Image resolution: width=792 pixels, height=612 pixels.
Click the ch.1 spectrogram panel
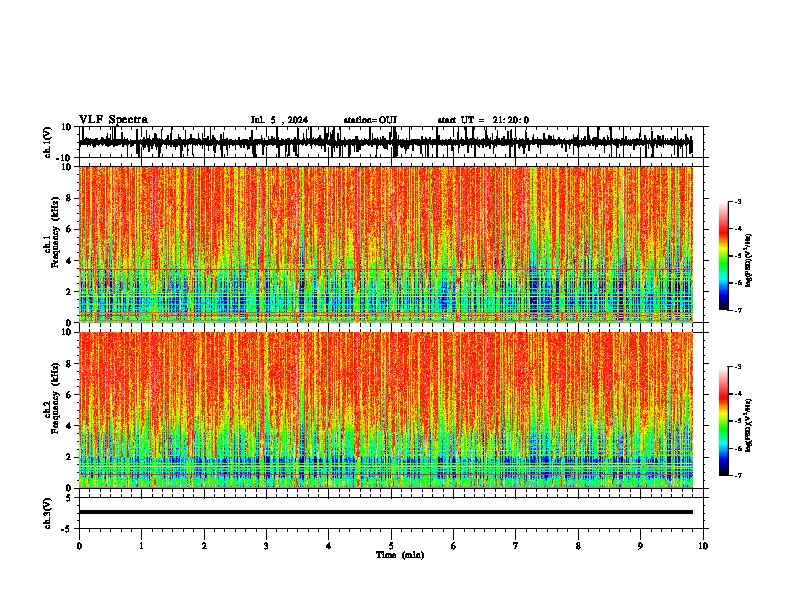pos(386,244)
